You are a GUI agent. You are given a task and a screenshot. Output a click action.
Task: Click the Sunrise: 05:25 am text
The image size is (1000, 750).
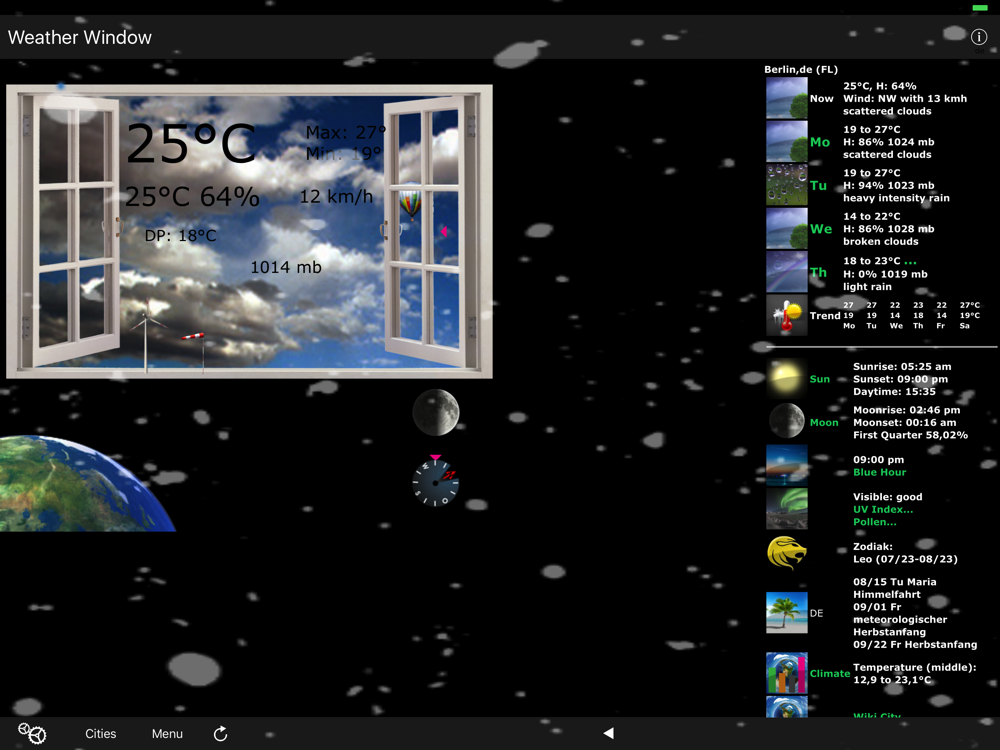pos(902,367)
